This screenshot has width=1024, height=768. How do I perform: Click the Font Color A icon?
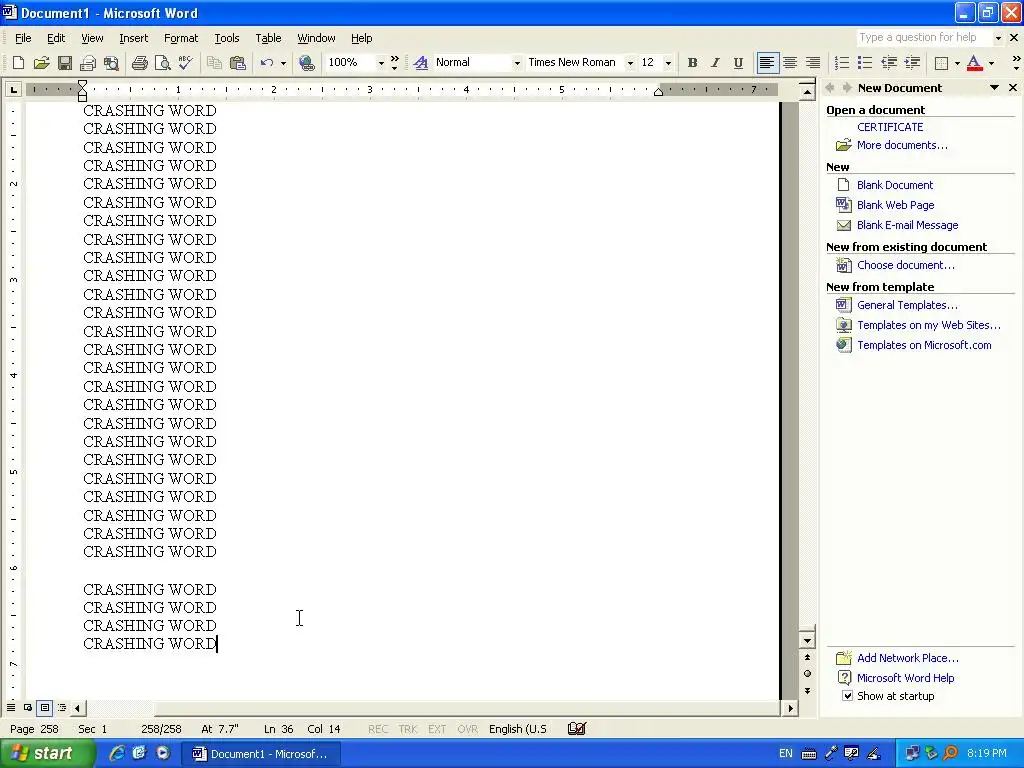click(974, 63)
